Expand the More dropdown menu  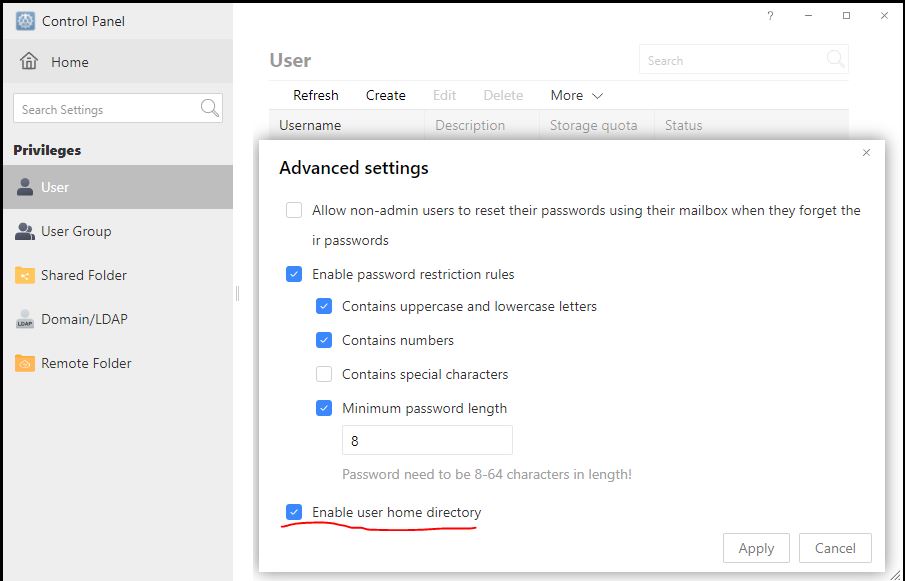(x=577, y=95)
